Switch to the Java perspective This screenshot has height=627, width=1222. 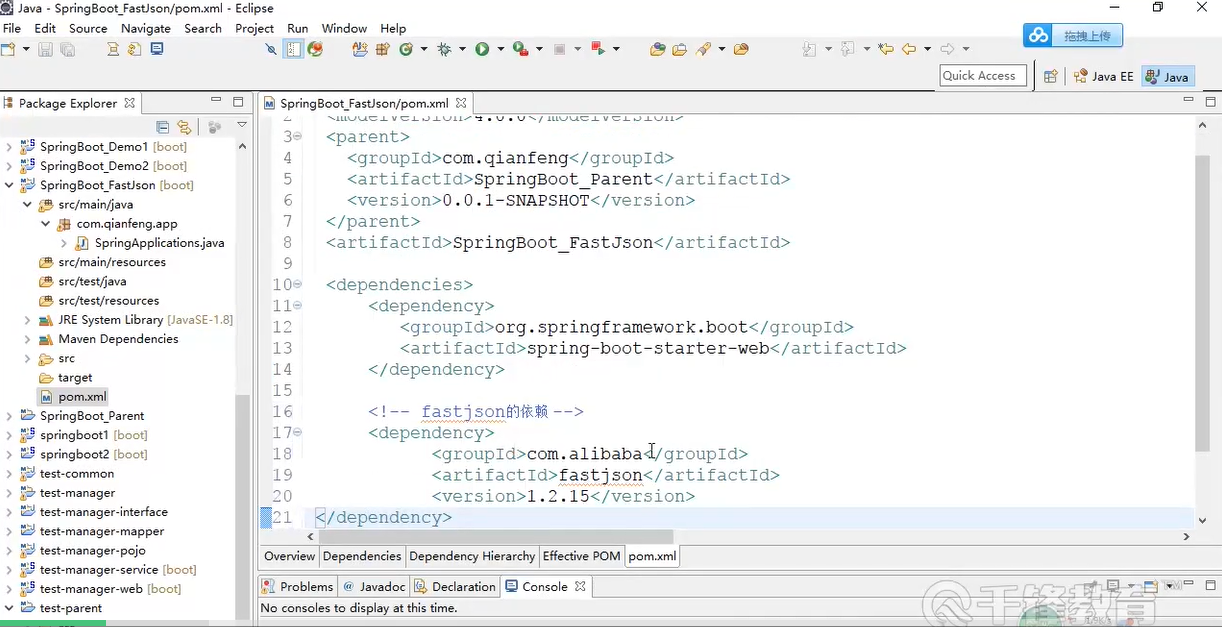[1167, 76]
